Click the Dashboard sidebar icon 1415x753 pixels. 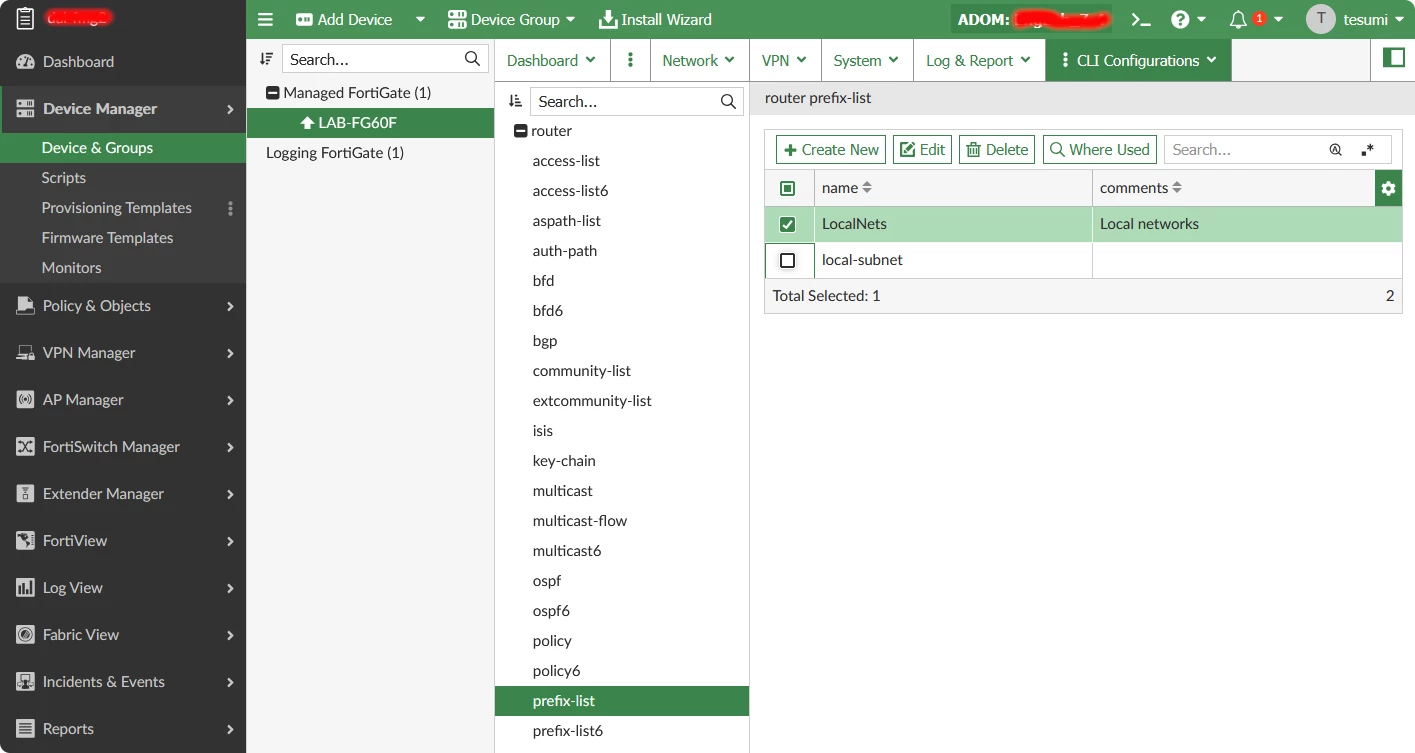[25, 62]
